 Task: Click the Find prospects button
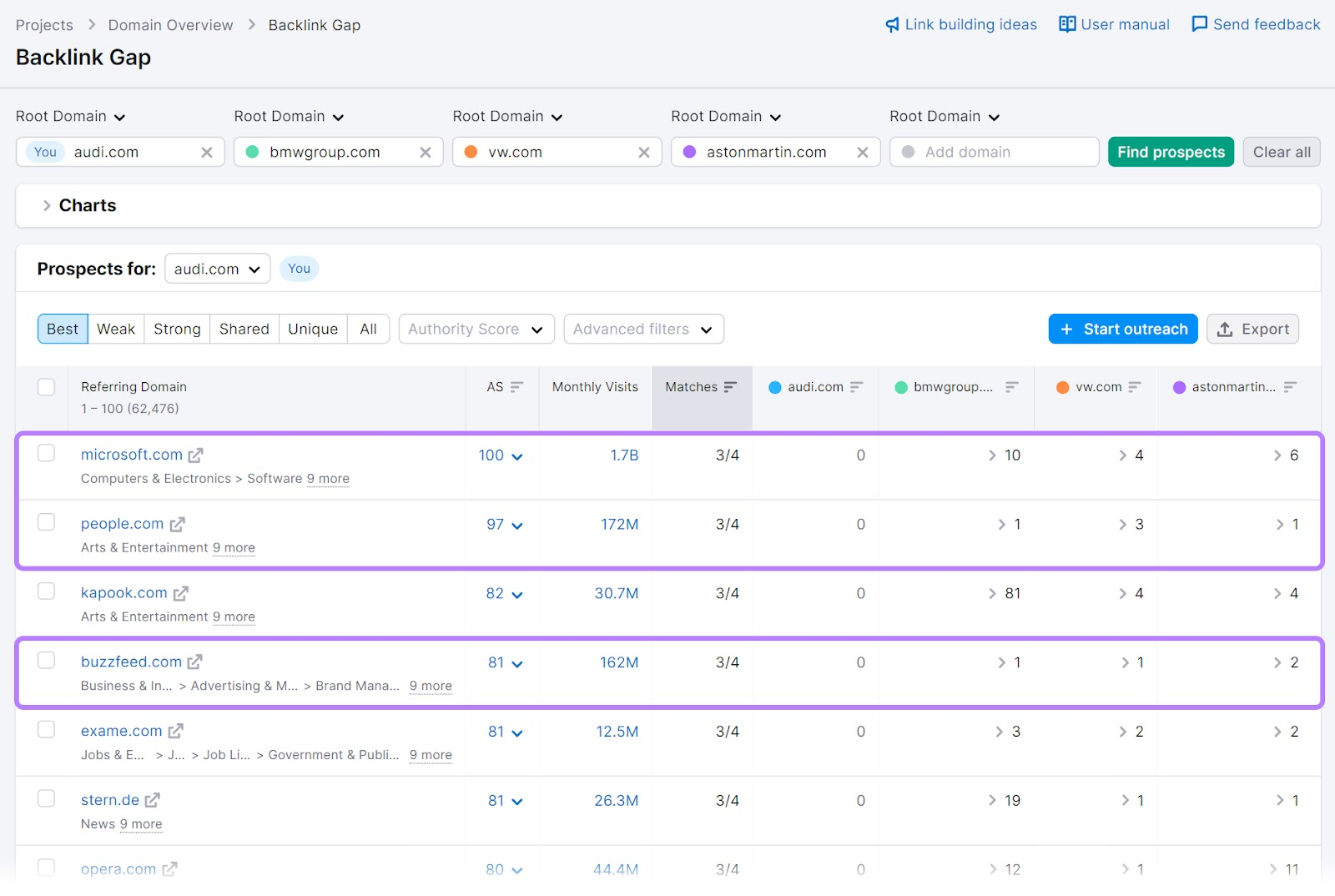[1171, 152]
